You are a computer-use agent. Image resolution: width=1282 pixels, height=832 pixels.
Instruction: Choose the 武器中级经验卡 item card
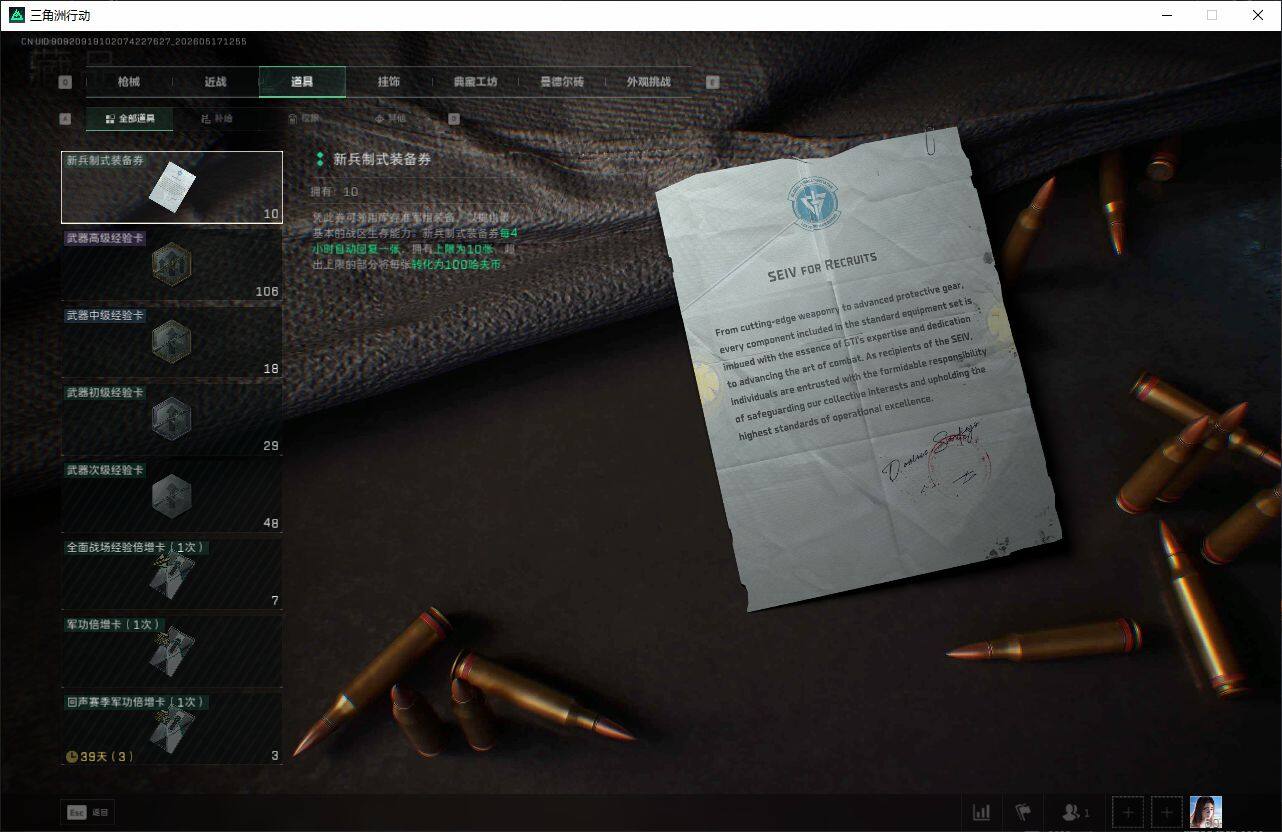tap(172, 342)
